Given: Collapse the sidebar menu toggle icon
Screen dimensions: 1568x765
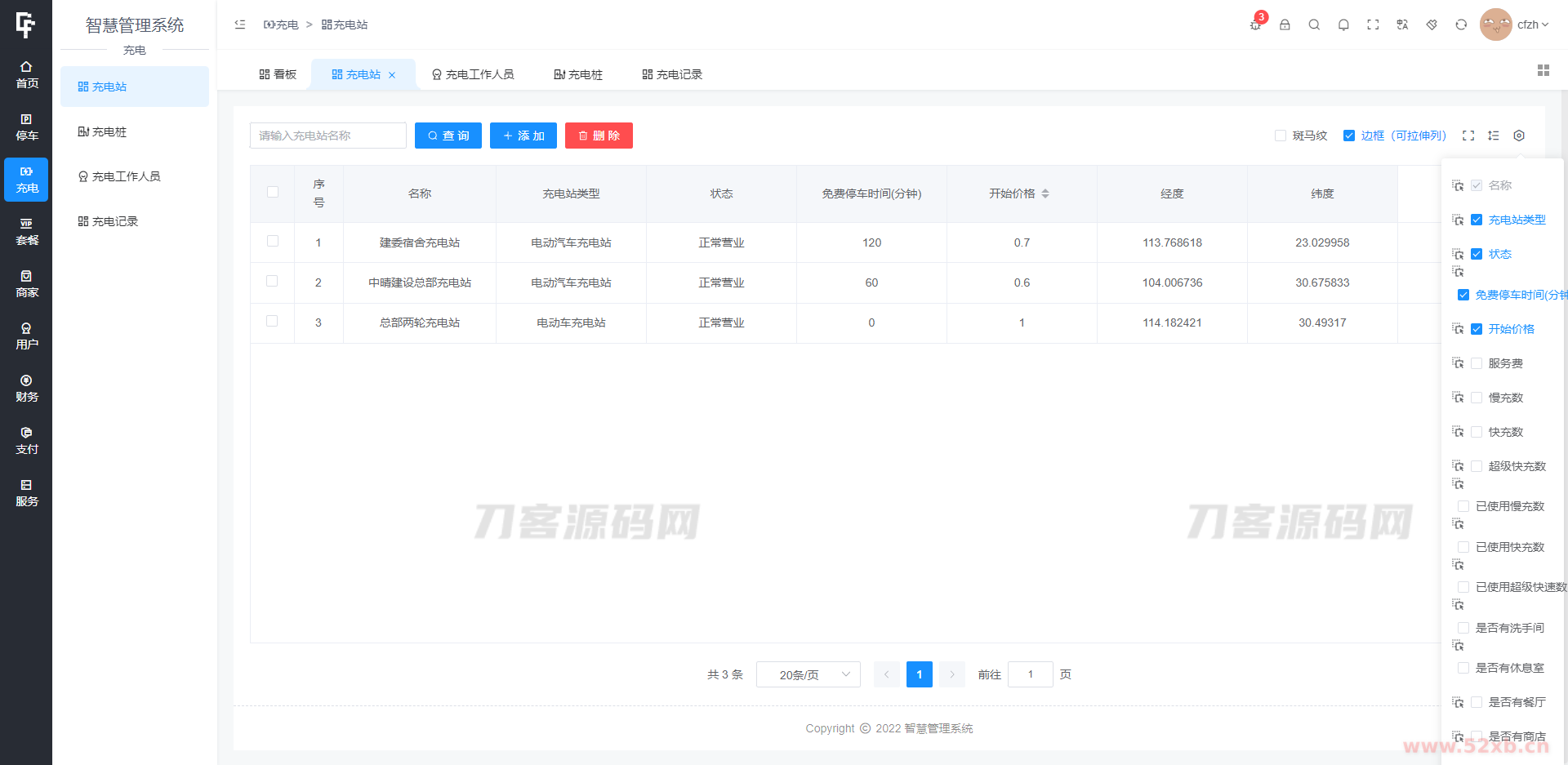Looking at the screenshot, I should tap(240, 24).
